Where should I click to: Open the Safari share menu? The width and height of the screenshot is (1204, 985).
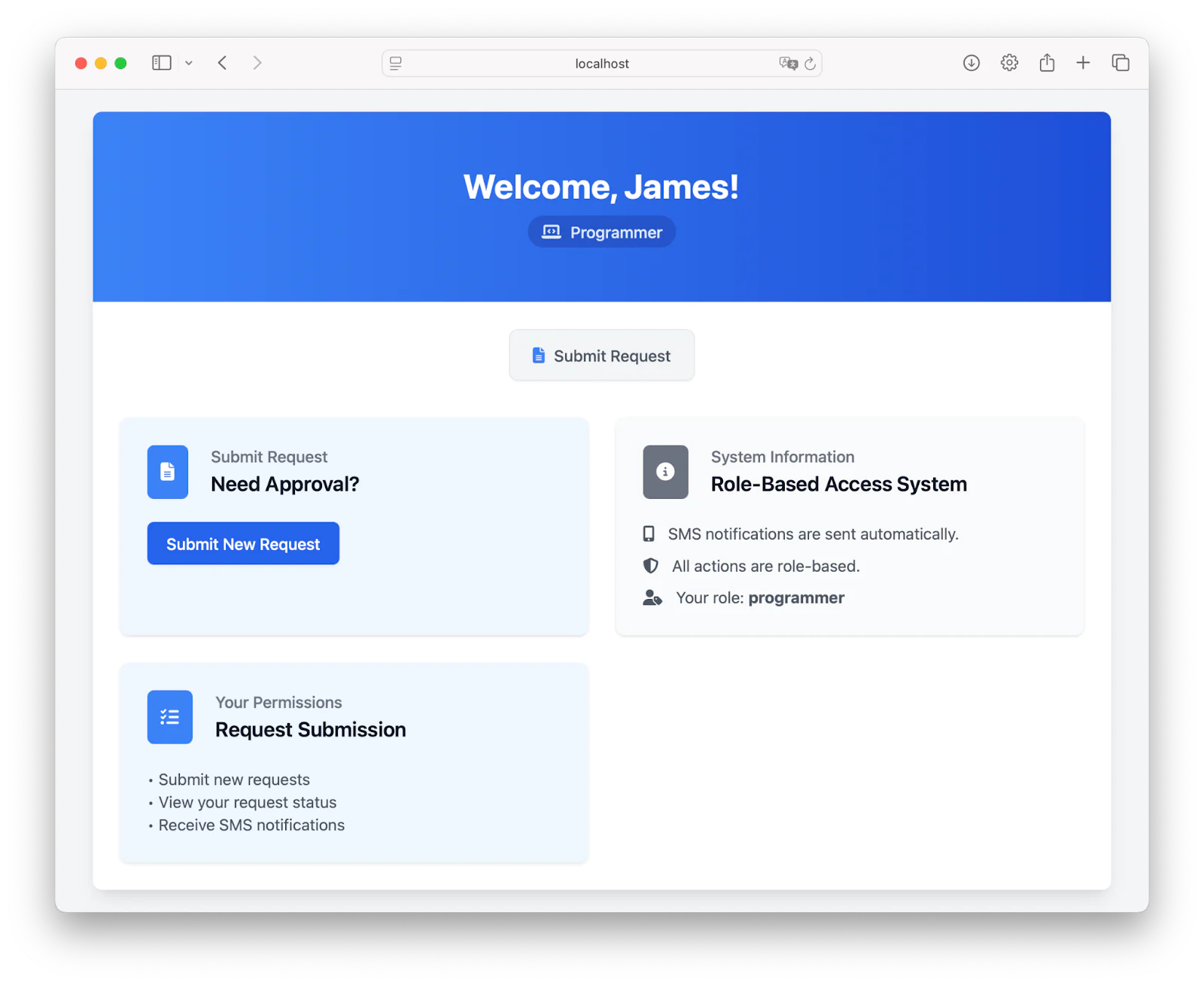[1046, 62]
